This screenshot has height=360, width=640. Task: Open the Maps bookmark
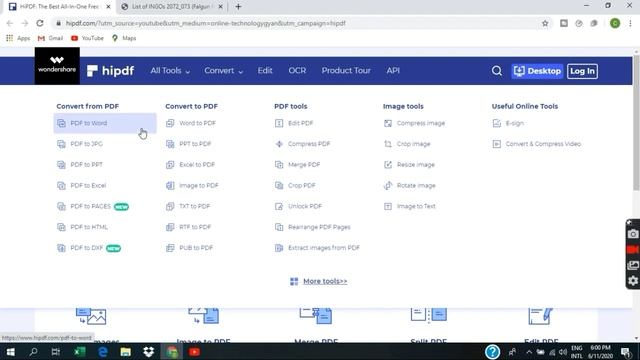(x=124, y=38)
